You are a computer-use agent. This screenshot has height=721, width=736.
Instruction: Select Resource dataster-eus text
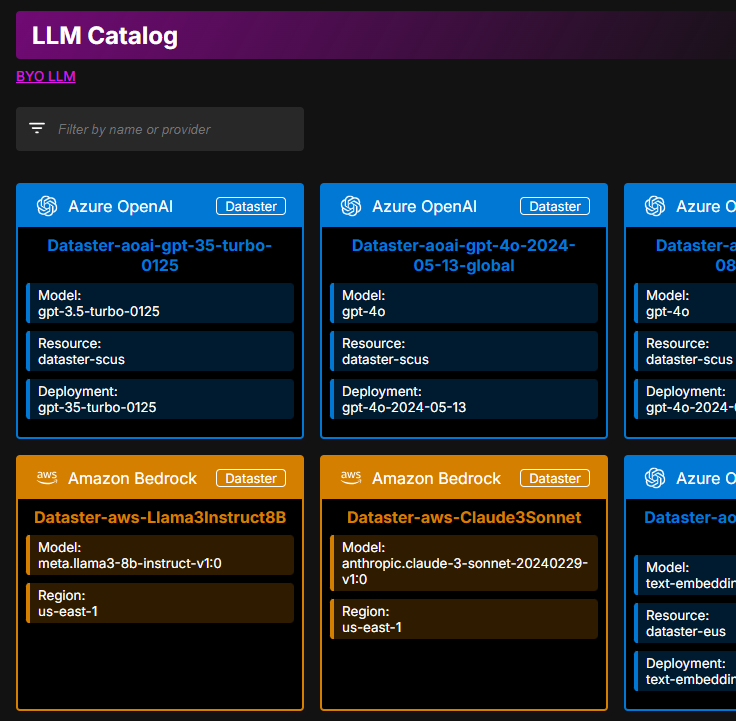[x=685, y=623]
